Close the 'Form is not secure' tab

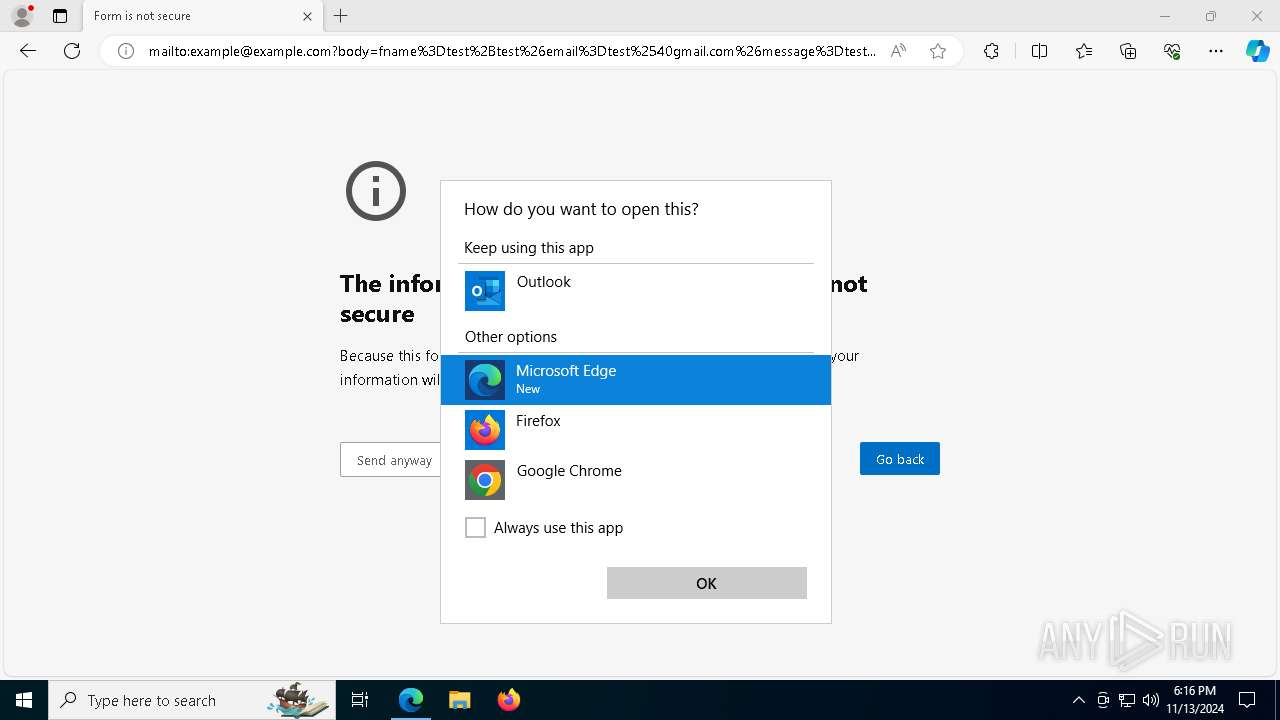307,16
